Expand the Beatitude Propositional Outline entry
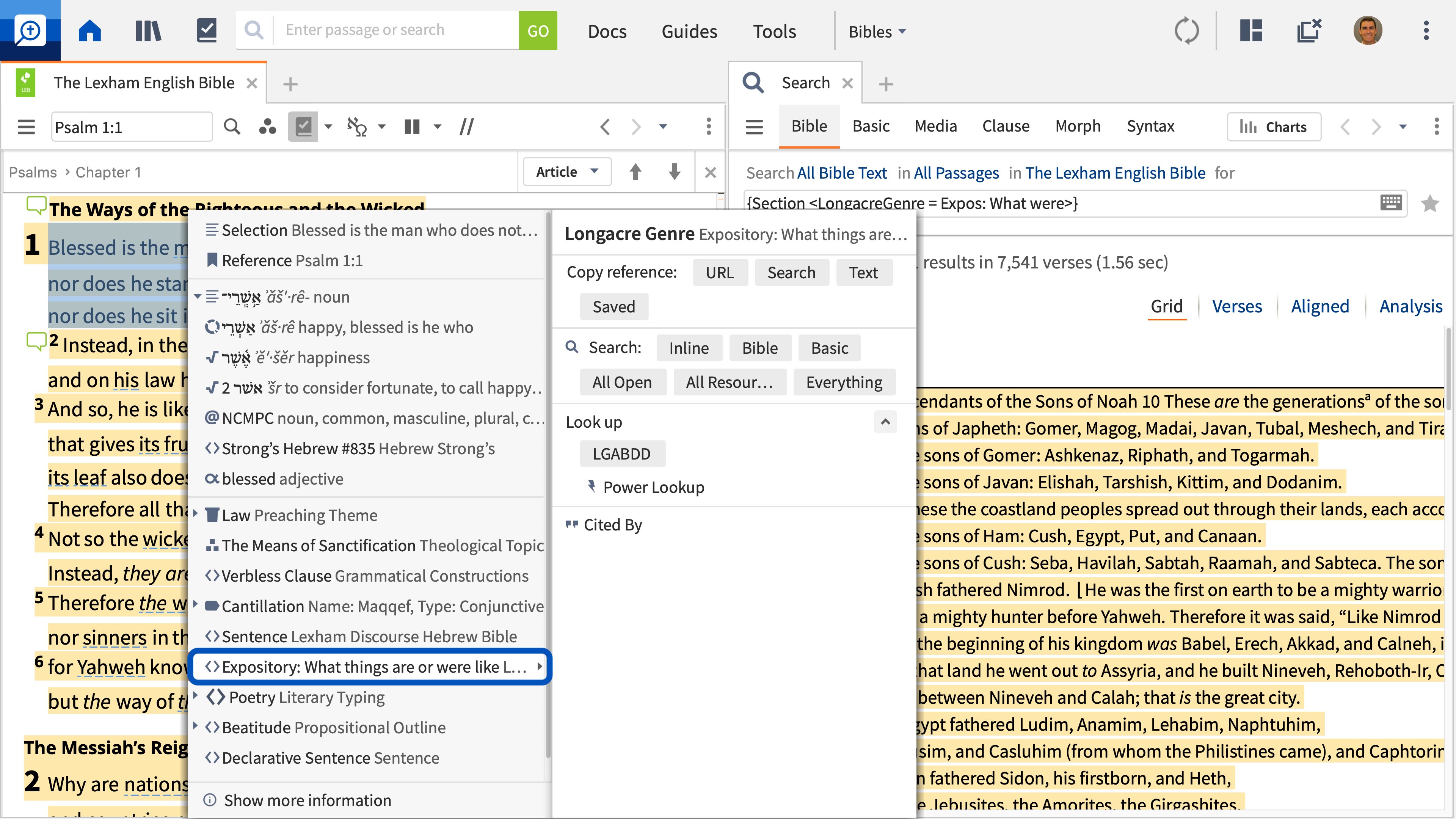Screen dimensions: 1456x819 [x=196, y=725]
